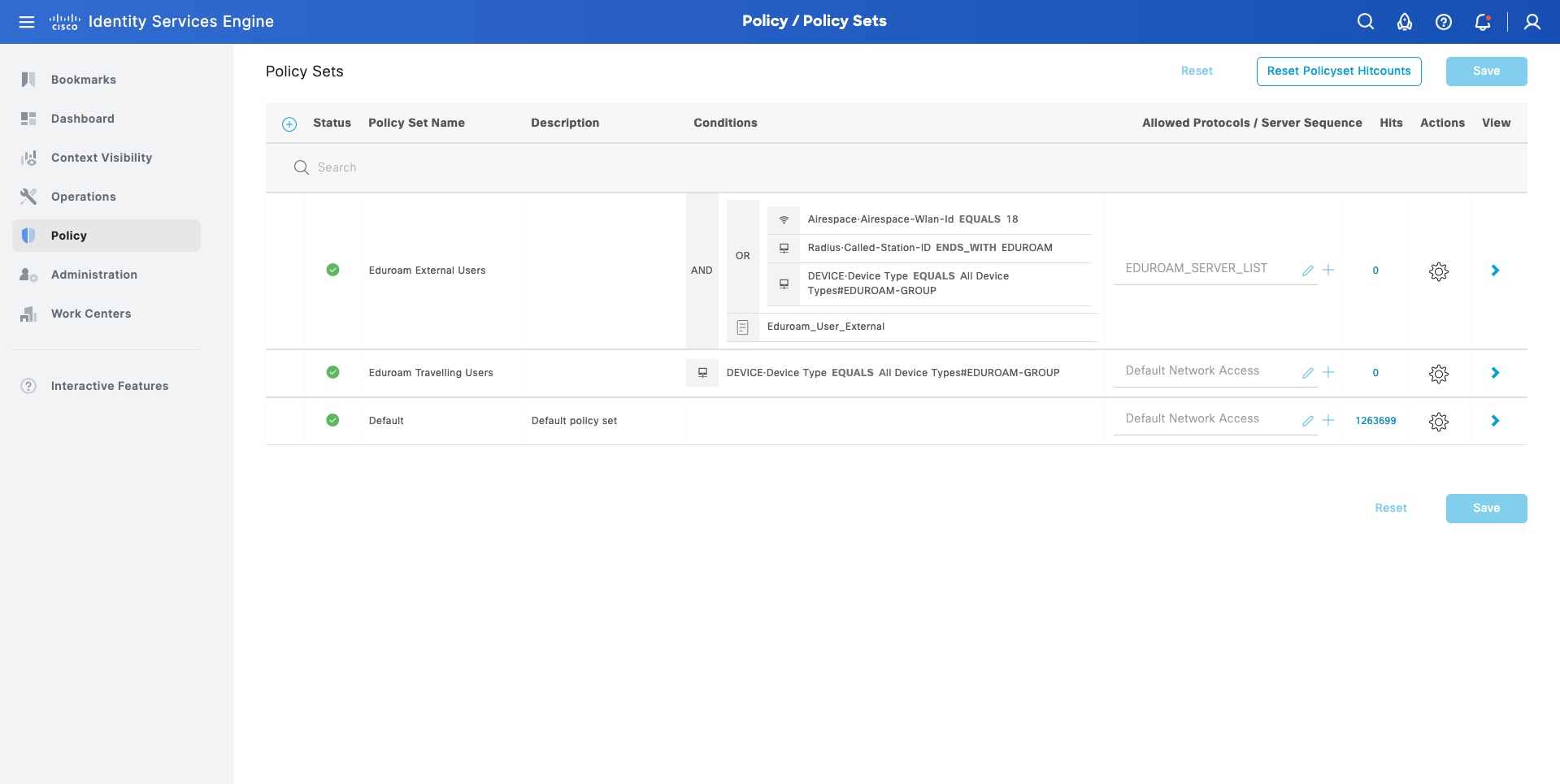Toggle status of Default policy set

click(332, 420)
